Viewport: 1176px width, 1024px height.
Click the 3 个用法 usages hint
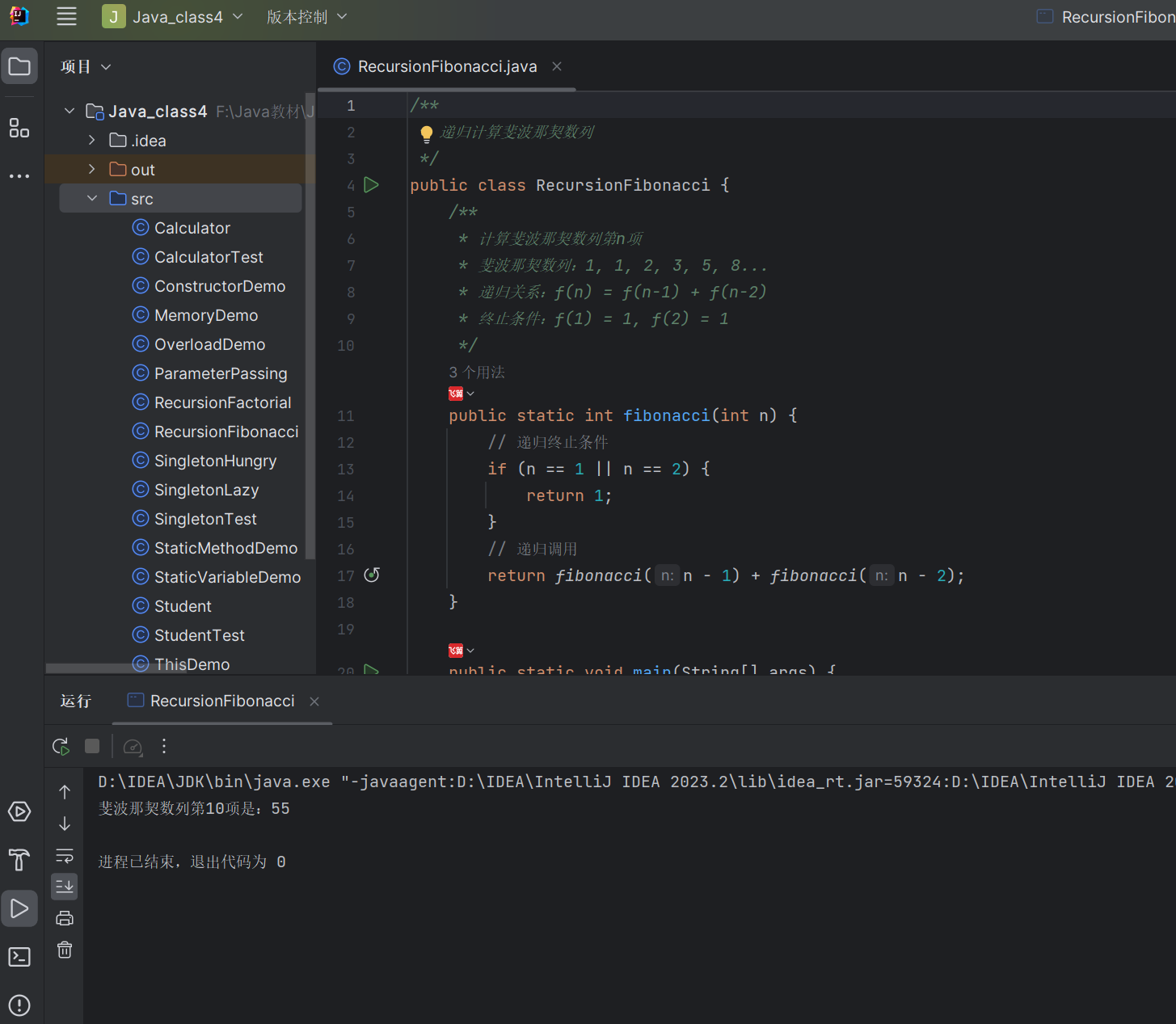477,373
